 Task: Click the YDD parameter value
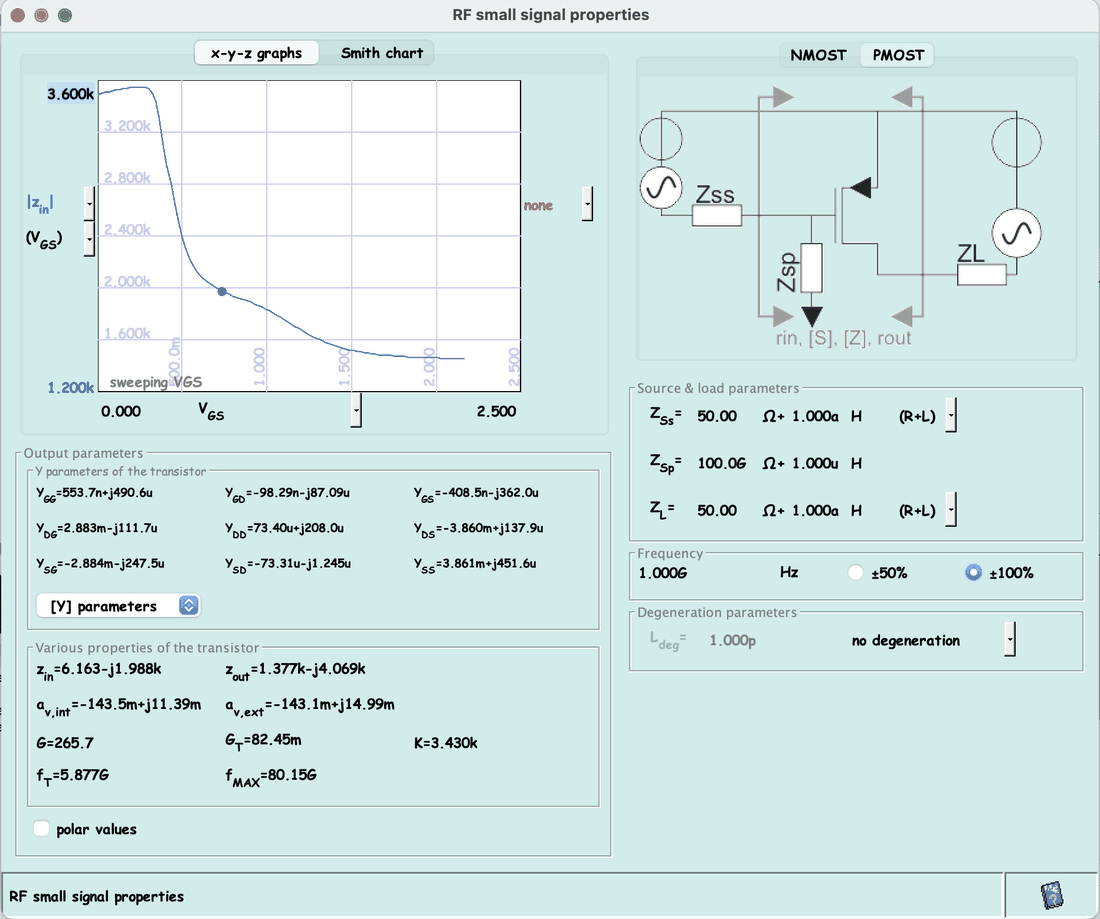[x=284, y=528]
